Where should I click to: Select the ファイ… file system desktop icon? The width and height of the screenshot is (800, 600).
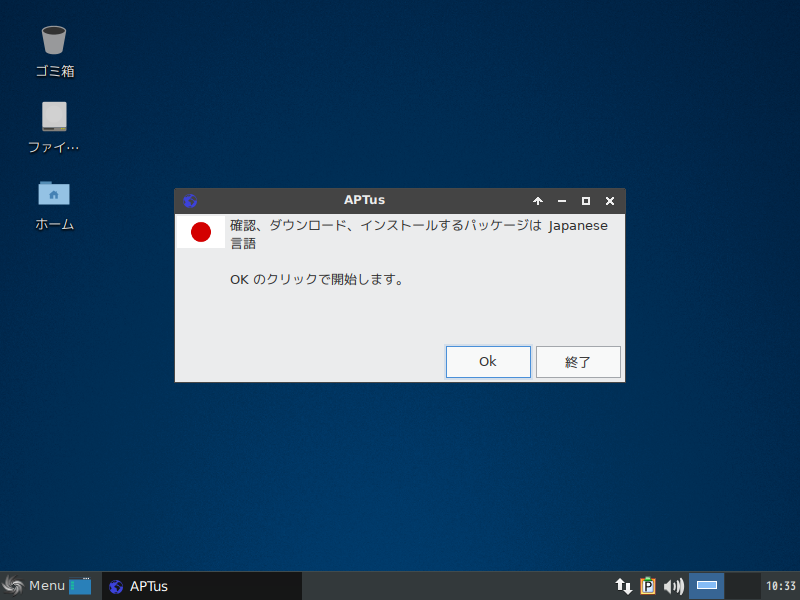[x=54, y=128]
